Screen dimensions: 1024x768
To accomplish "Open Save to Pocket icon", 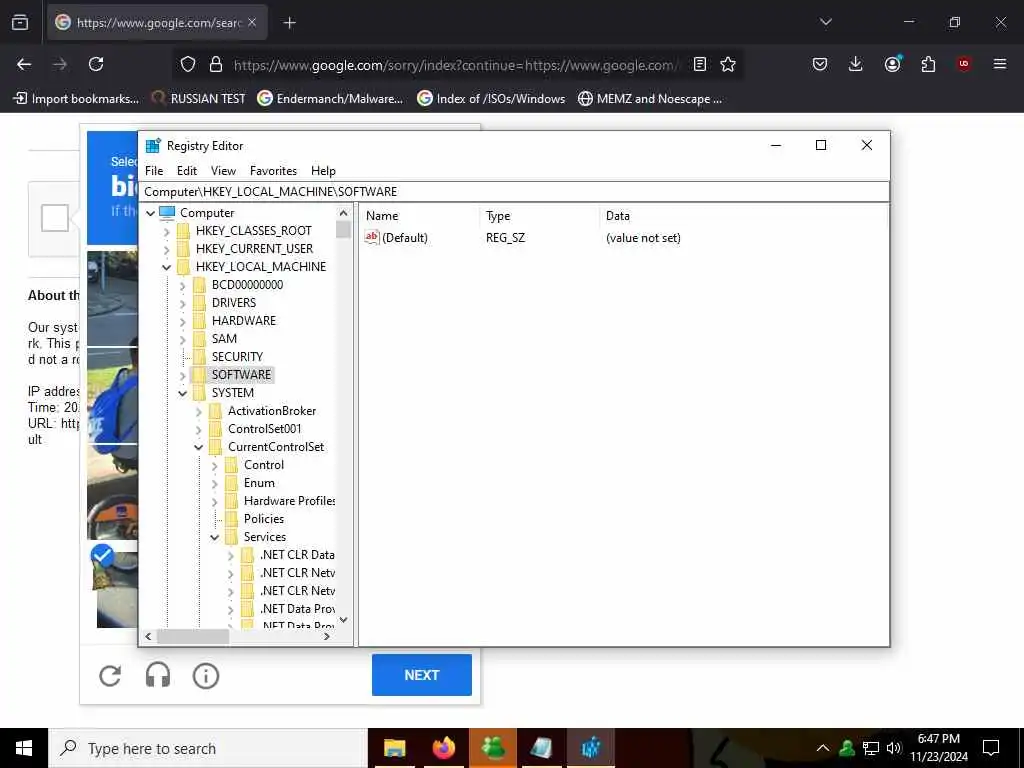I will pyautogui.click(x=820, y=64).
